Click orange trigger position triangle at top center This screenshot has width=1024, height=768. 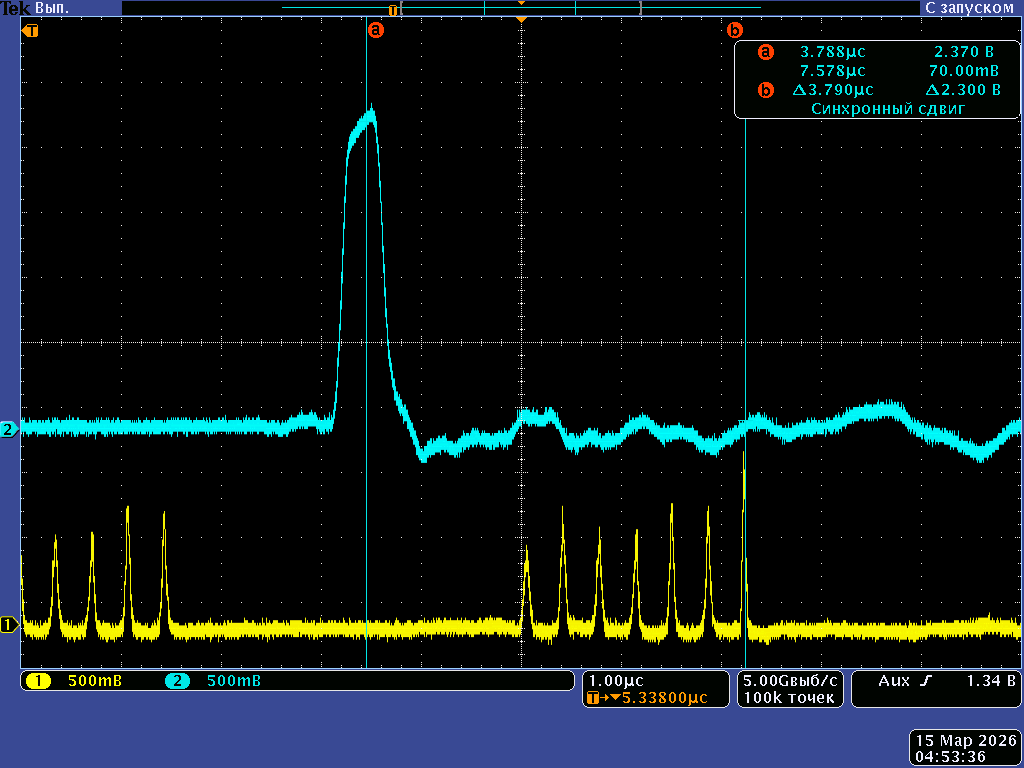pos(520,20)
